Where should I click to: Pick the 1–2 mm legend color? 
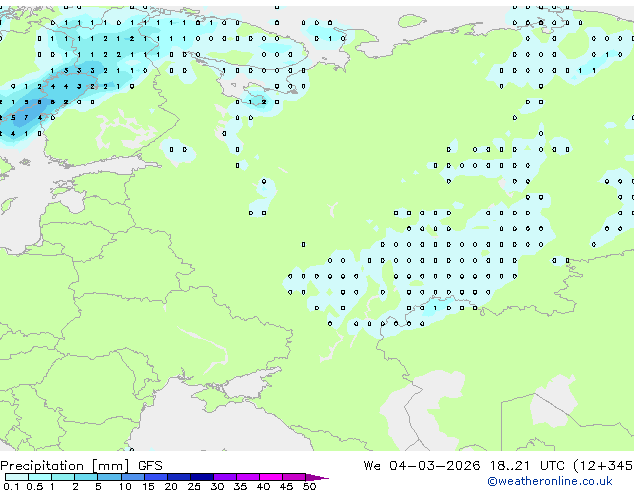pyautogui.click(x=63, y=477)
